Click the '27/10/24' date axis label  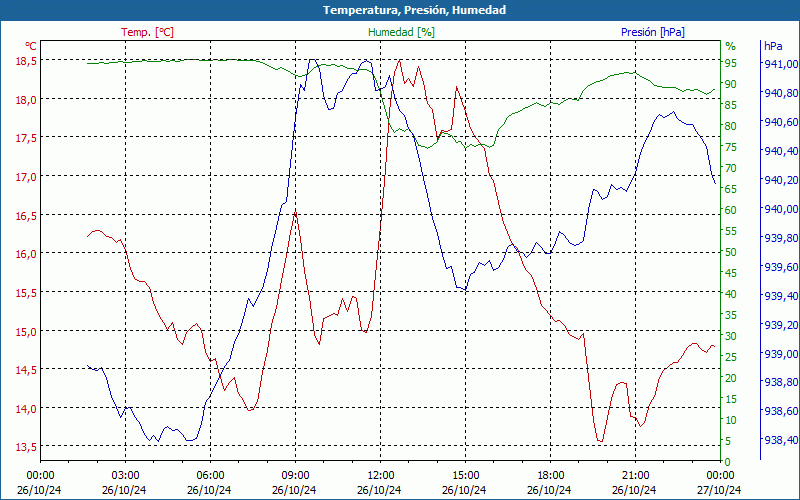719,490
